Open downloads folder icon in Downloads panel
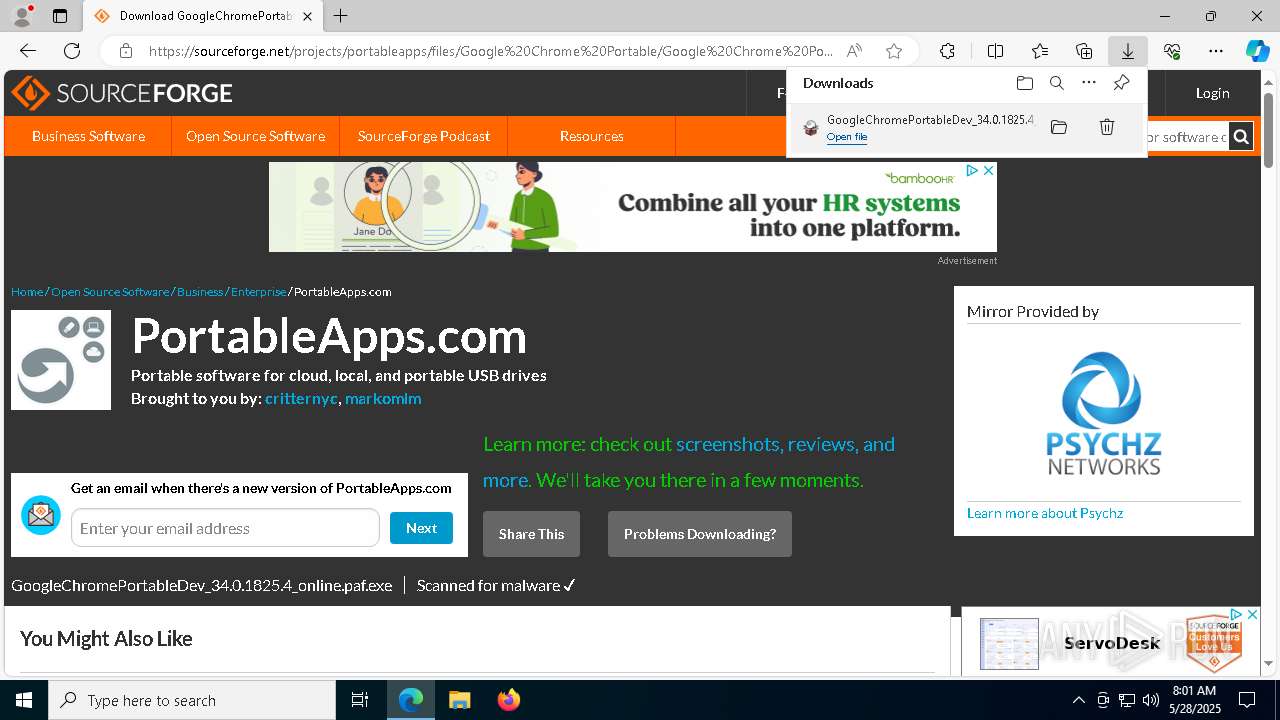The height and width of the screenshot is (720, 1280). pyautogui.click(x=1024, y=83)
